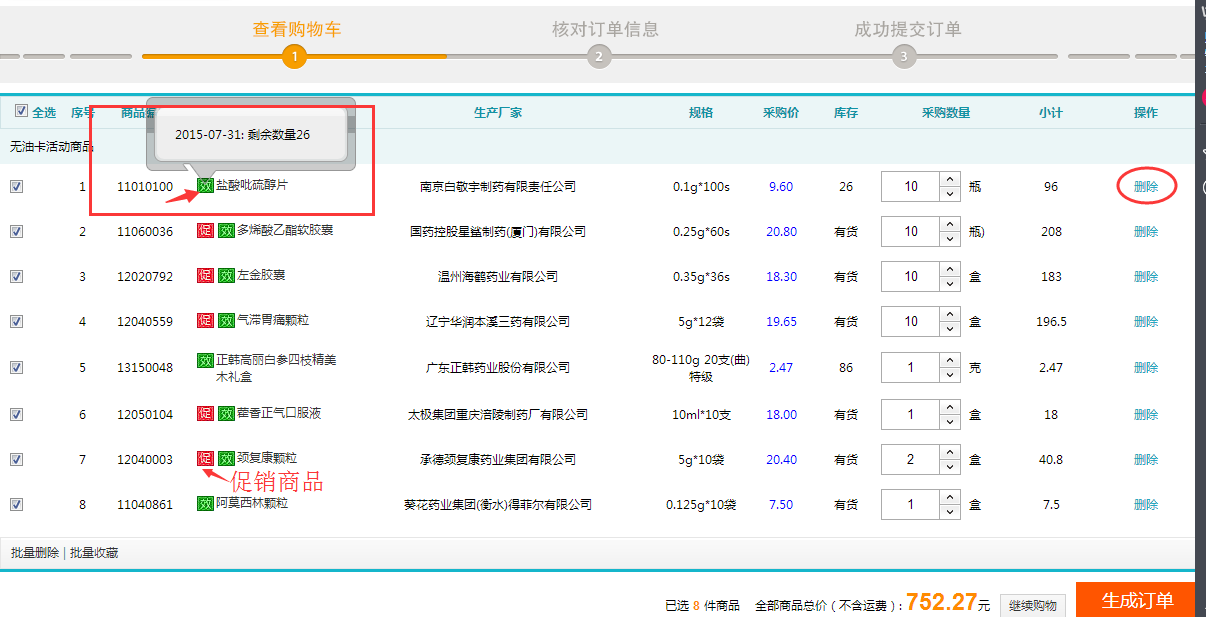Click manufacturer 温州海鹤药业有限公司

[497, 276]
